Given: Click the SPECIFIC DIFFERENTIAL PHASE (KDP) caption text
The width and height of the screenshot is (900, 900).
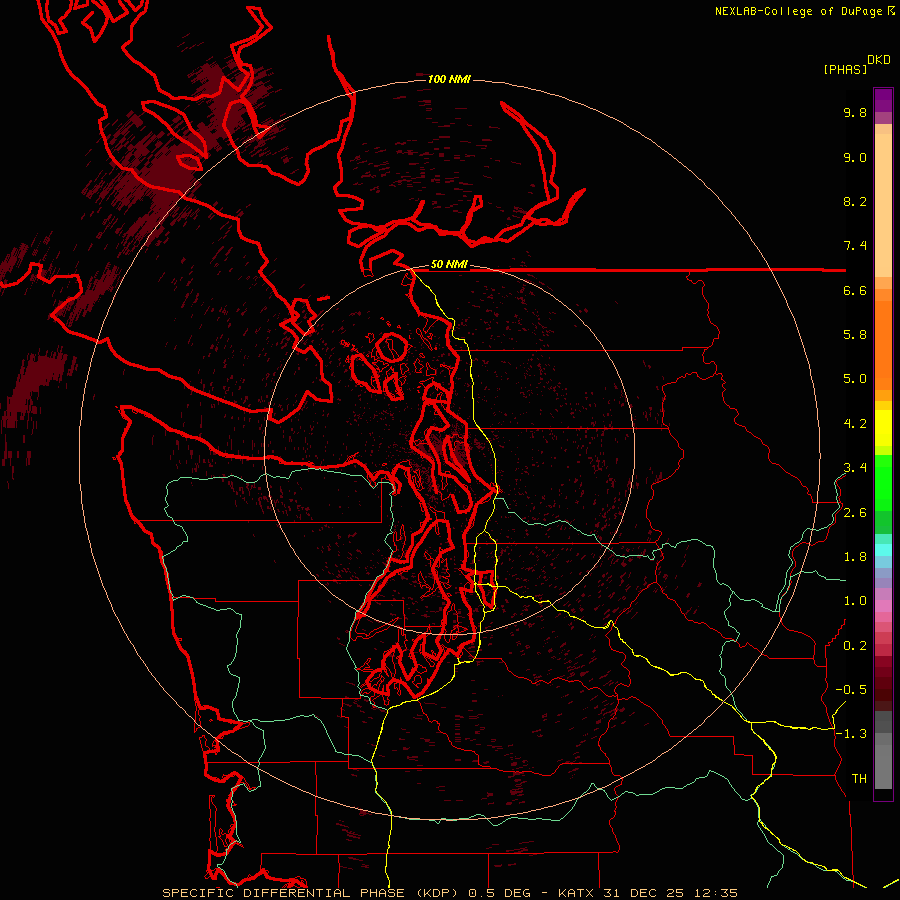Looking at the screenshot, I should [312, 893].
